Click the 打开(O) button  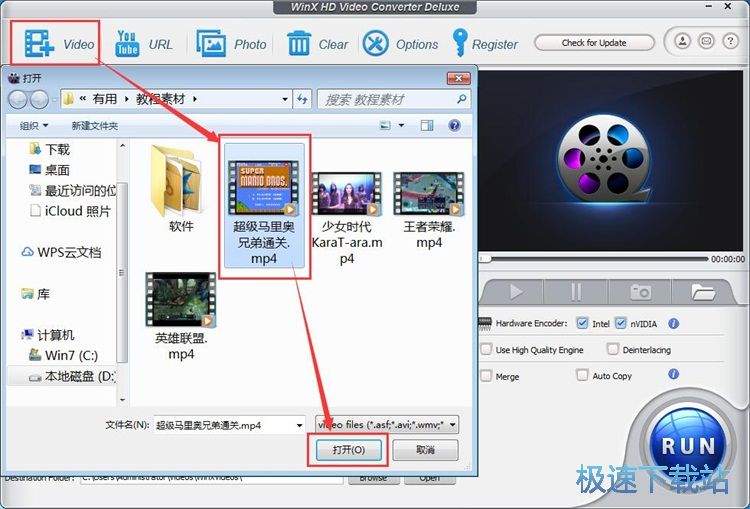click(349, 450)
